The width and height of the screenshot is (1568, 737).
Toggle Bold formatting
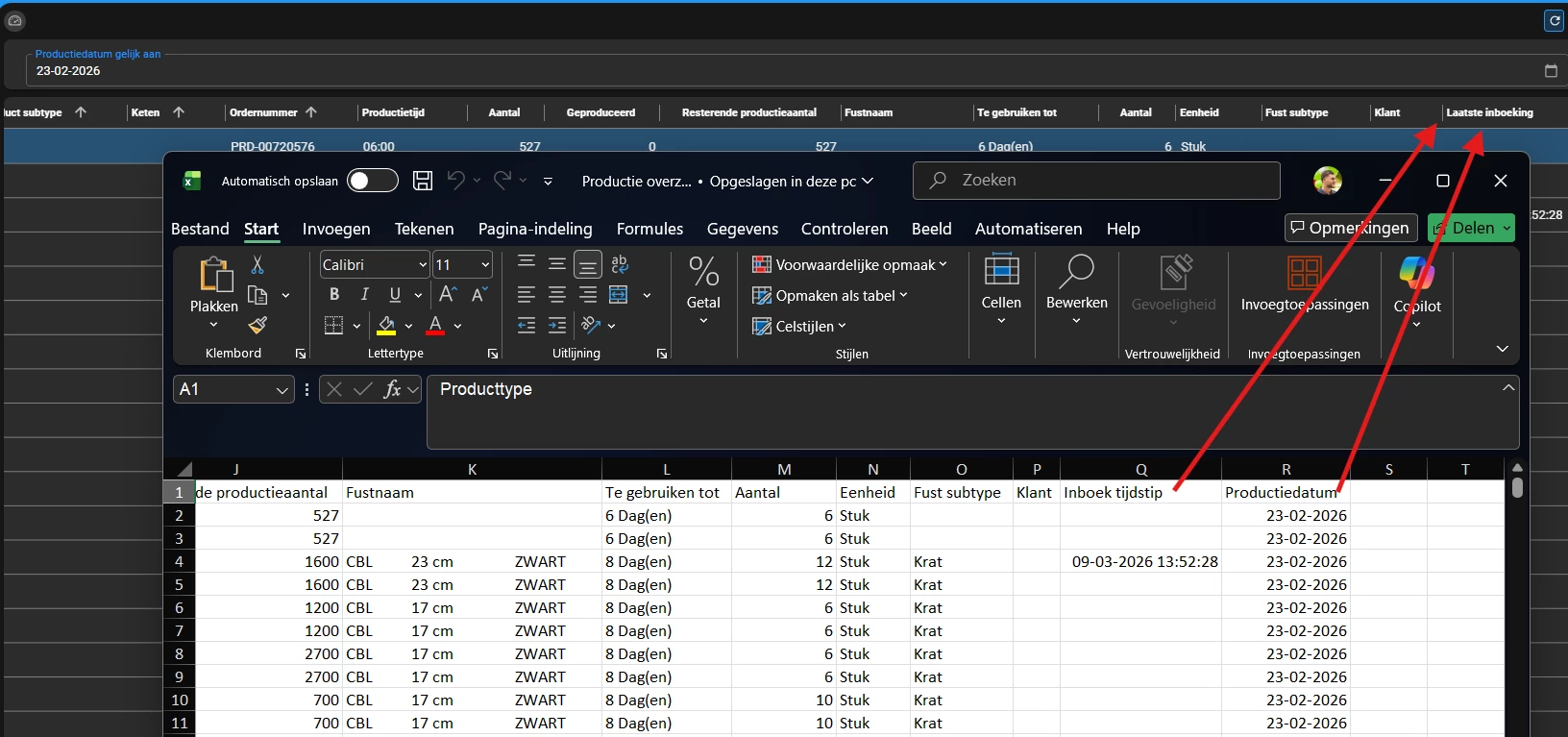pos(334,295)
